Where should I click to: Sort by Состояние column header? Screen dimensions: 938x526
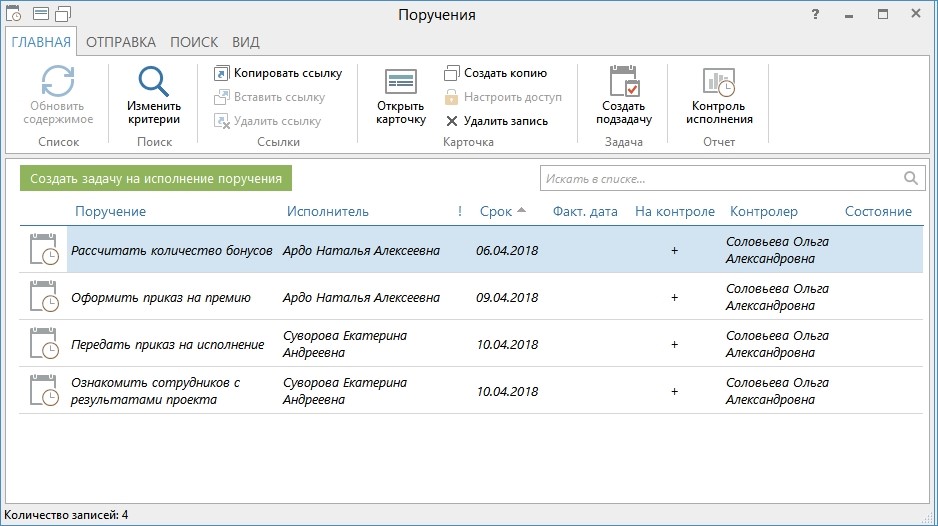(878, 211)
